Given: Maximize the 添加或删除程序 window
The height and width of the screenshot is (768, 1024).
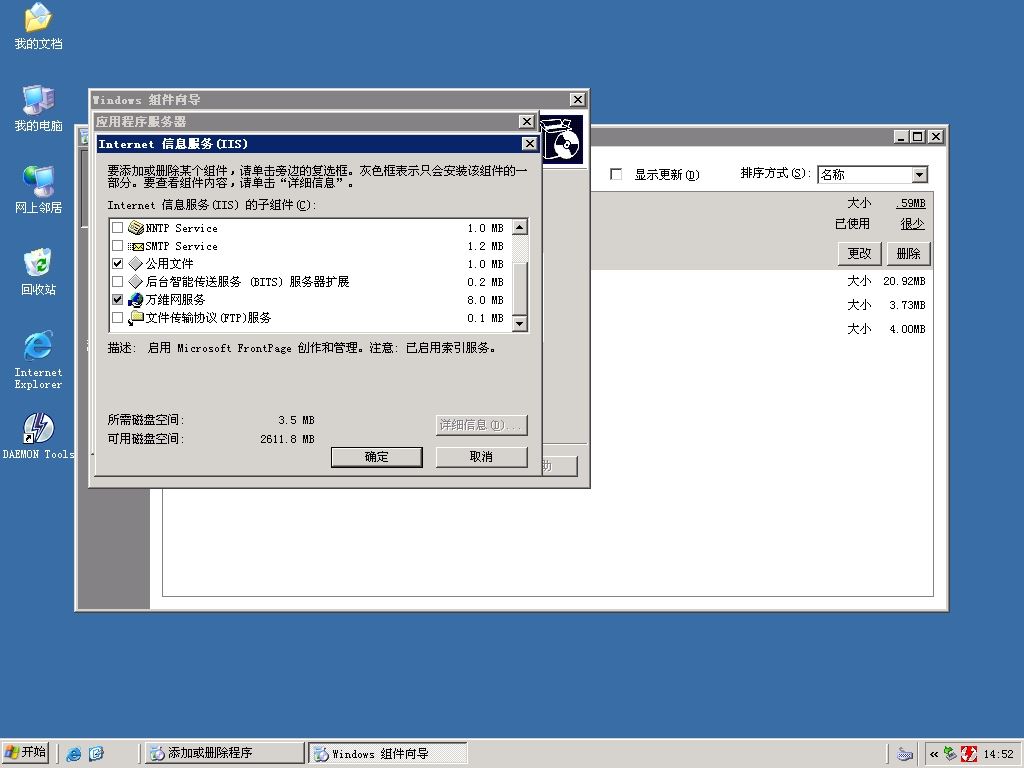Looking at the screenshot, I should click(x=918, y=136).
